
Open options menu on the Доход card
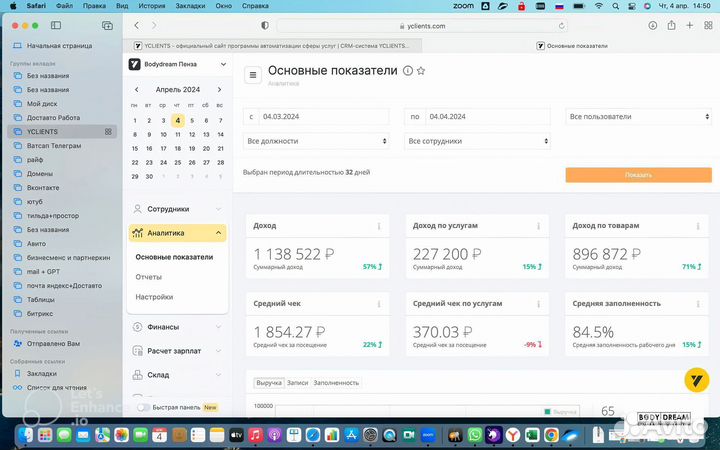[x=379, y=226]
